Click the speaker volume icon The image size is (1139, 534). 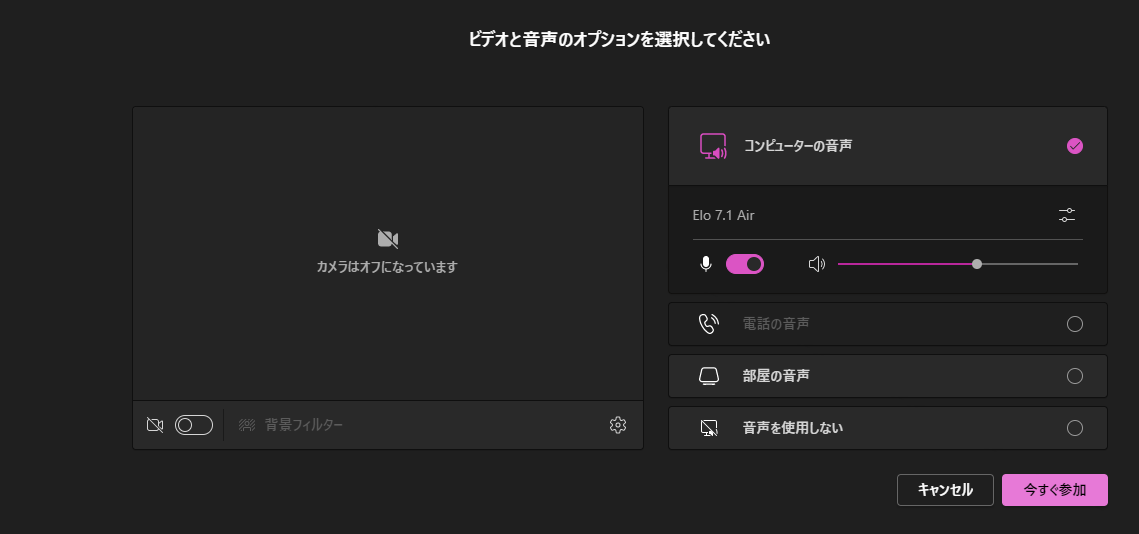817,264
